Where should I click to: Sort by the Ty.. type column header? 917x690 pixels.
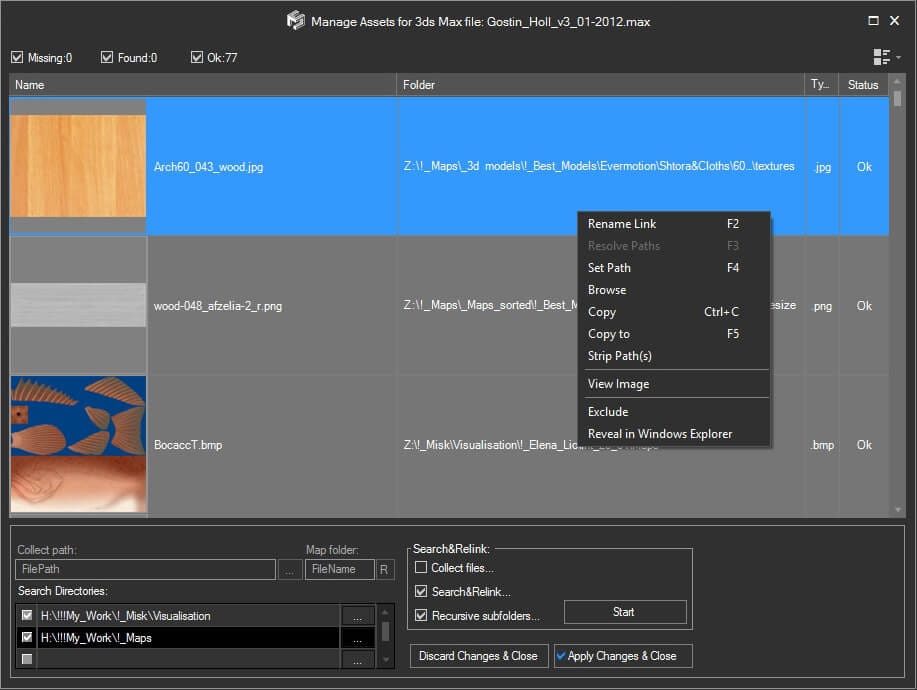pos(822,85)
